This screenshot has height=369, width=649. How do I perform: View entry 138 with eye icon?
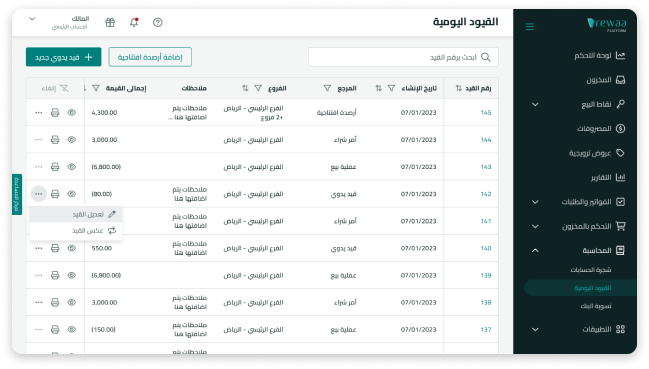click(72, 302)
